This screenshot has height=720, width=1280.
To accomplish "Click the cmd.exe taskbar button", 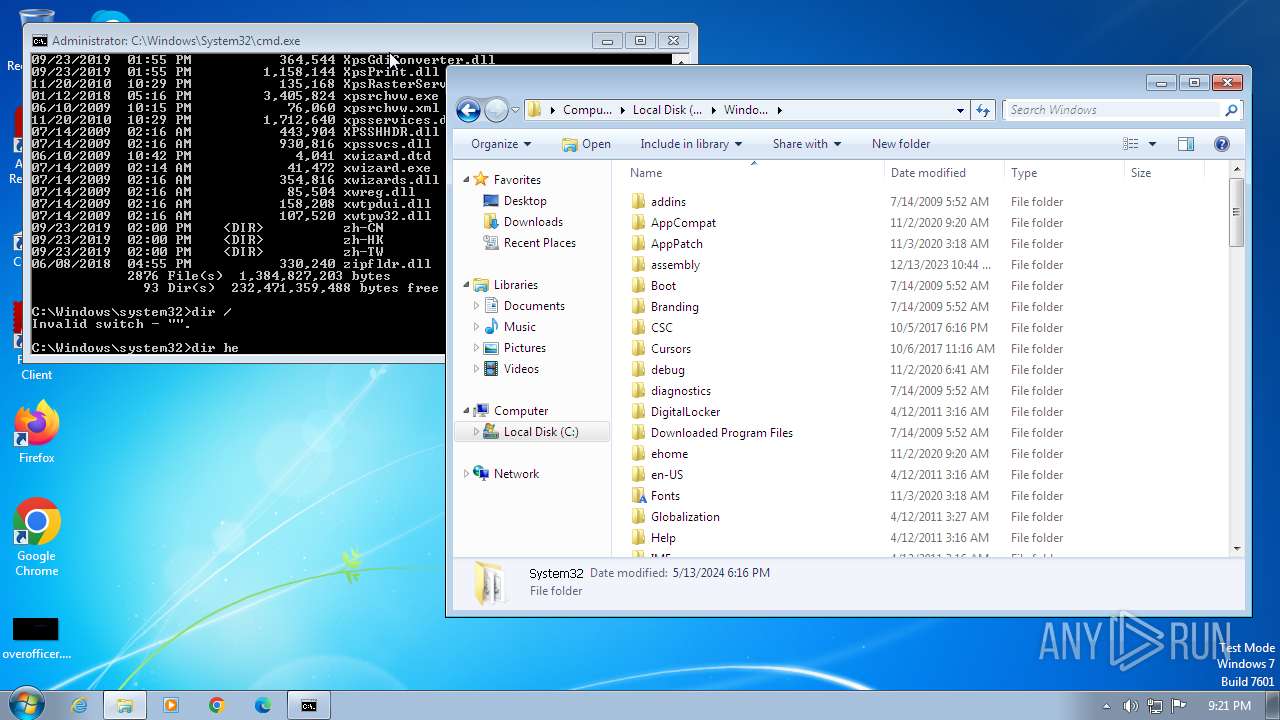I will point(309,705).
